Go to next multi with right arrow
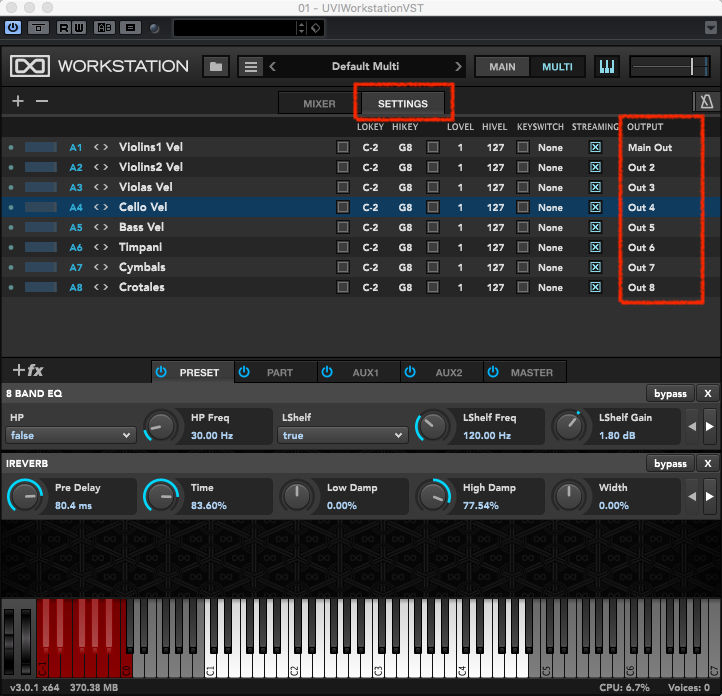 tap(458, 67)
